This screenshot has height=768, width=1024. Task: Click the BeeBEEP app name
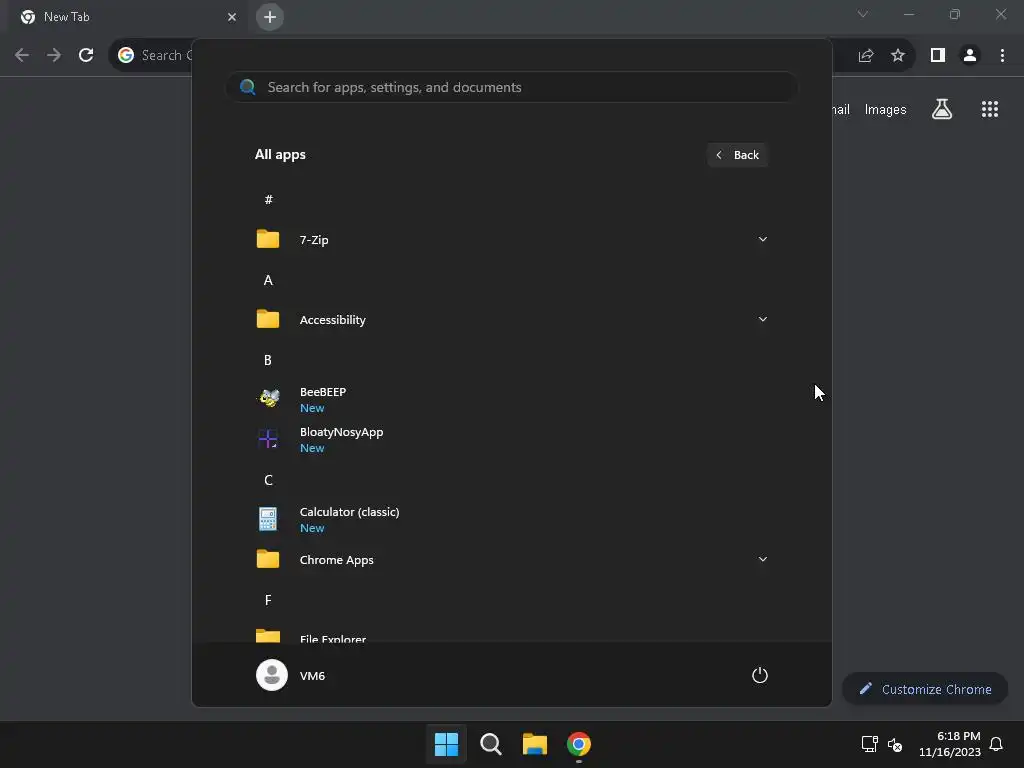[323, 392]
